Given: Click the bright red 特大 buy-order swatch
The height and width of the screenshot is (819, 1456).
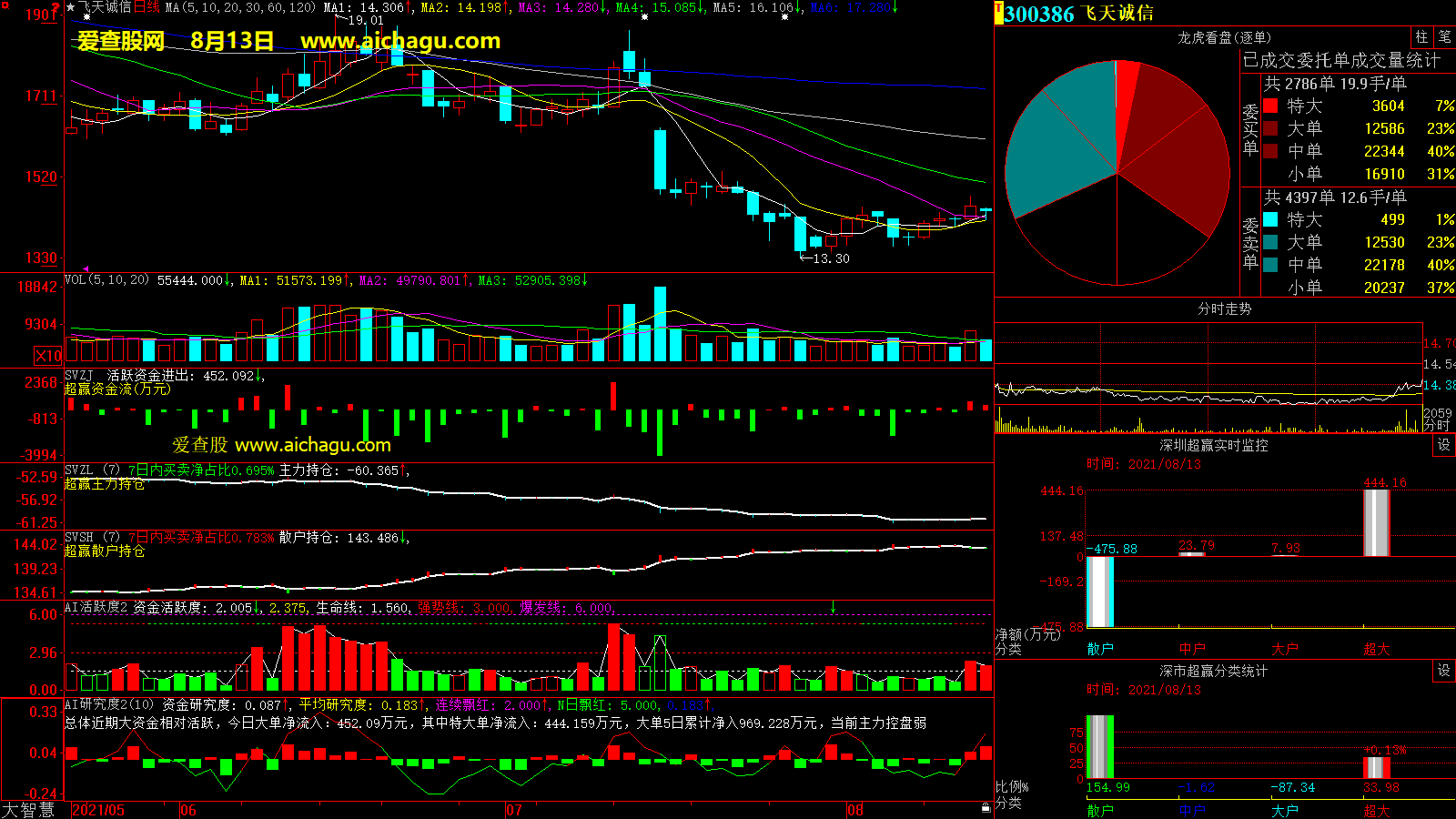Looking at the screenshot, I should click(1270, 106).
